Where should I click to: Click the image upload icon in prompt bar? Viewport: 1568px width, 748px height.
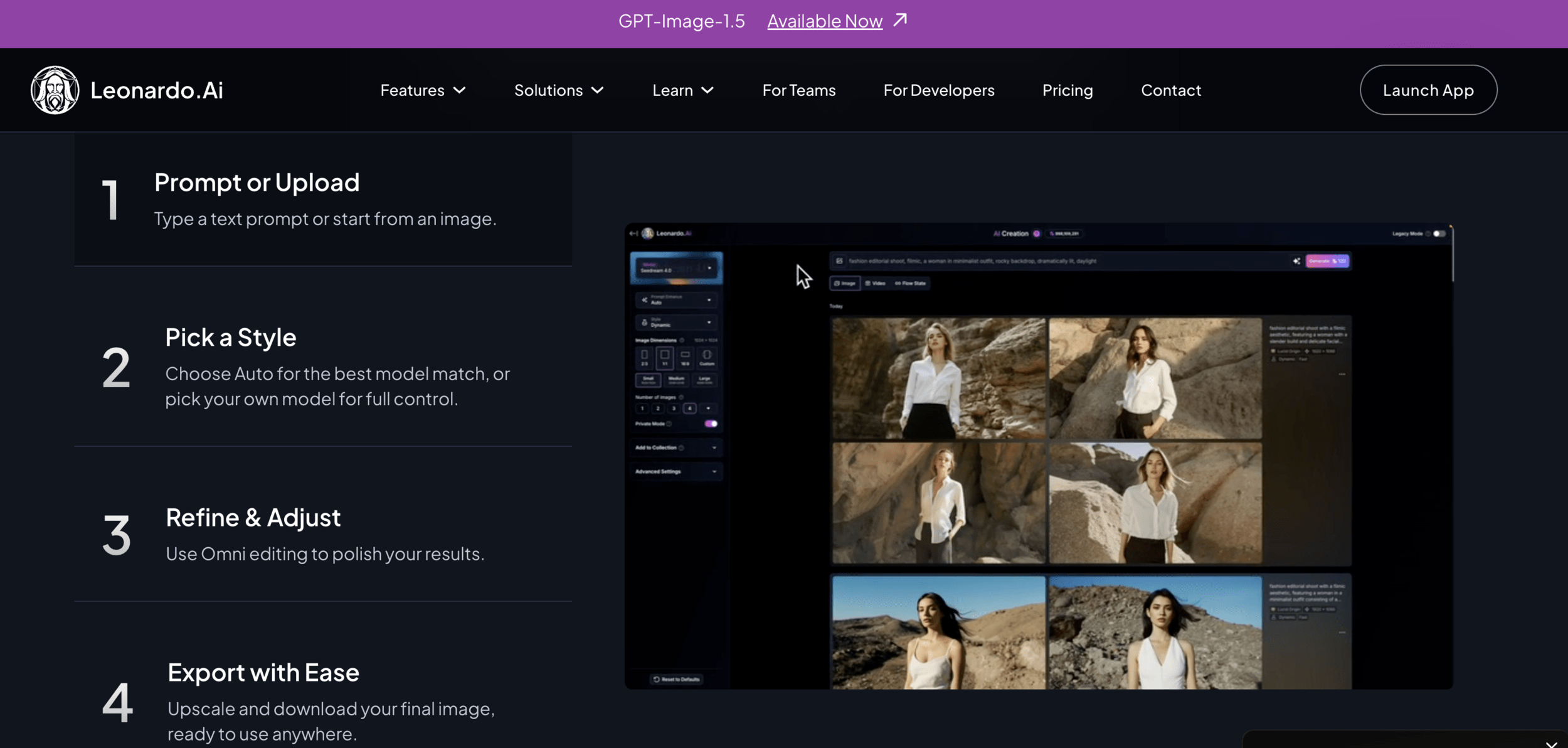[x=839, y=261]
